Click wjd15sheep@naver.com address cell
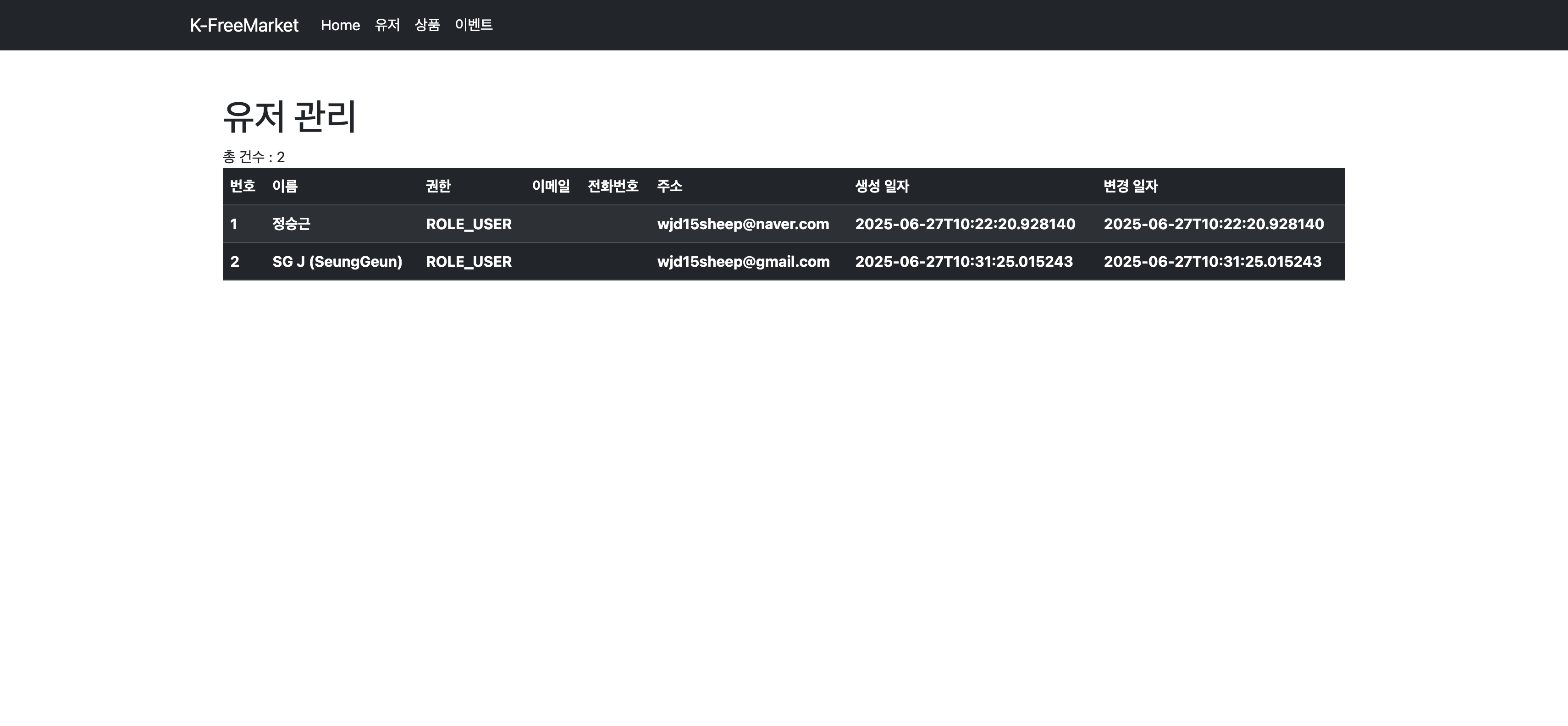 (x=743, y=224)
